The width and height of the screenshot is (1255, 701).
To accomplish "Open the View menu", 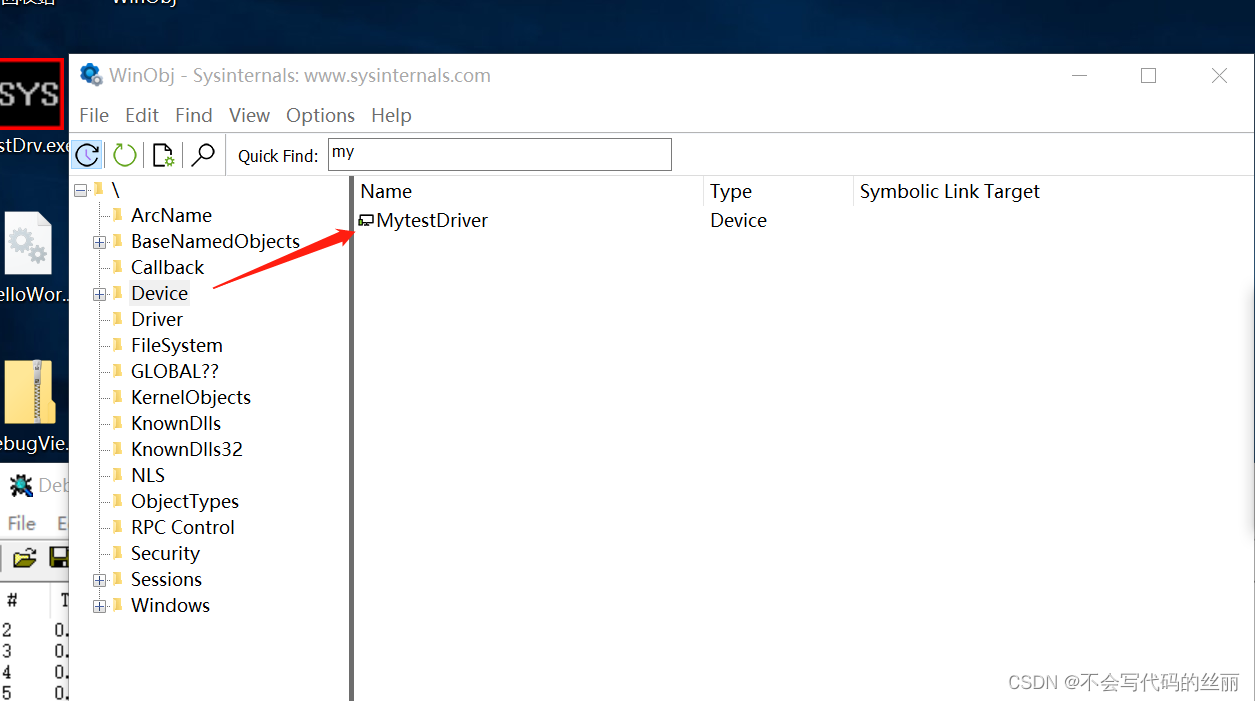I will tap(249, 115).
